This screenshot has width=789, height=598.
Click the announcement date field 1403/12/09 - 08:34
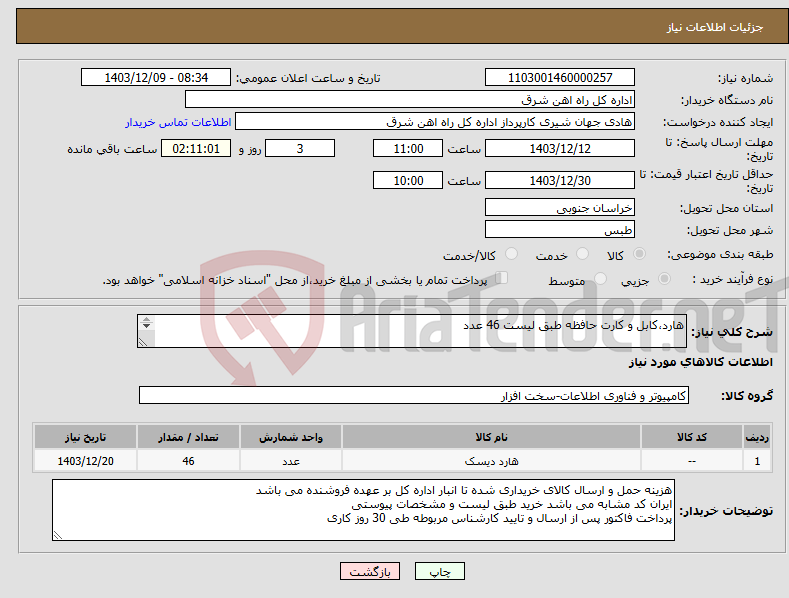pyautogui.click(x=156, y=78)
